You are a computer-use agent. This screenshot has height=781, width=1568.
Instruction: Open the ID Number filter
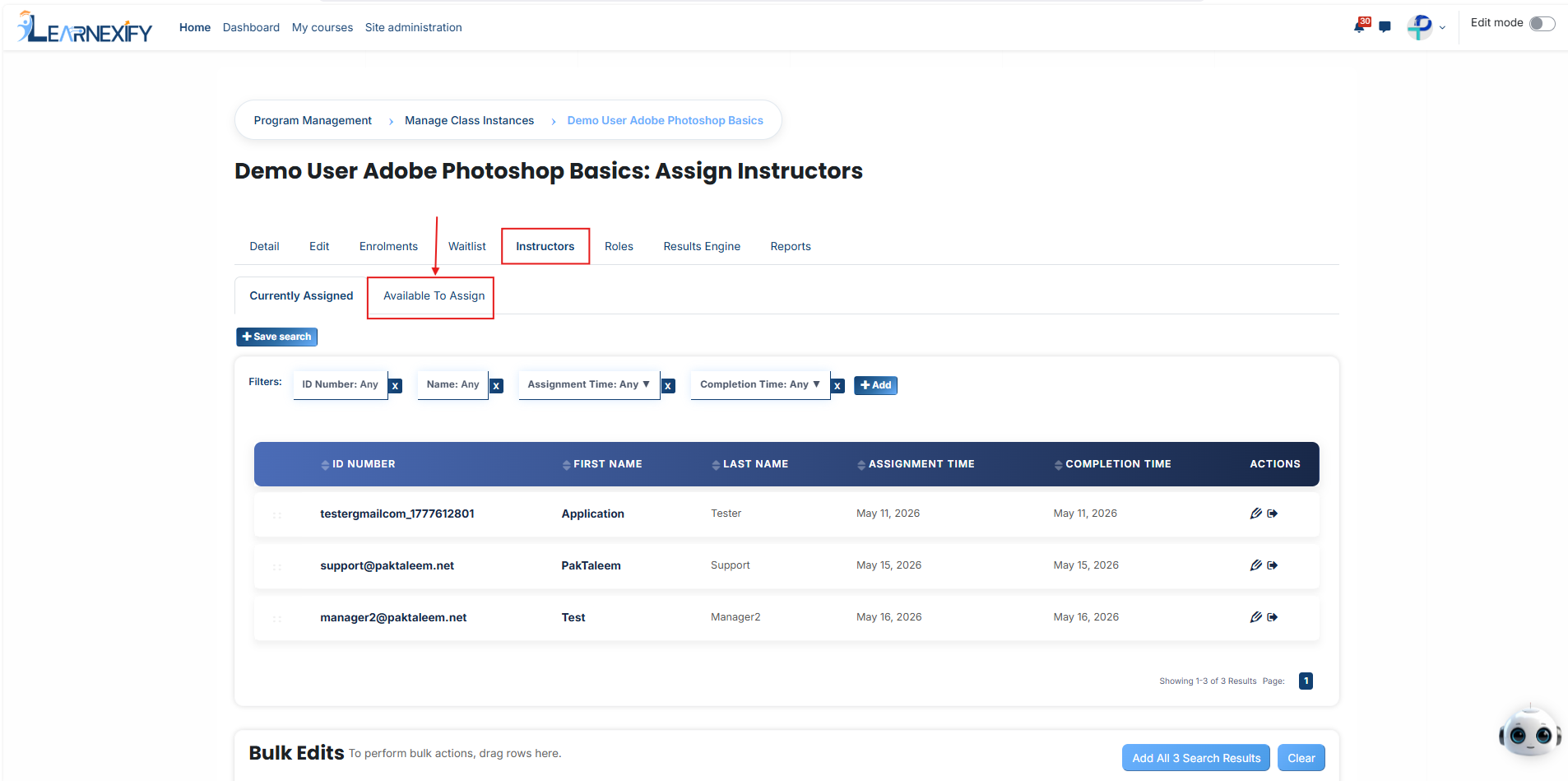[340, 384]
